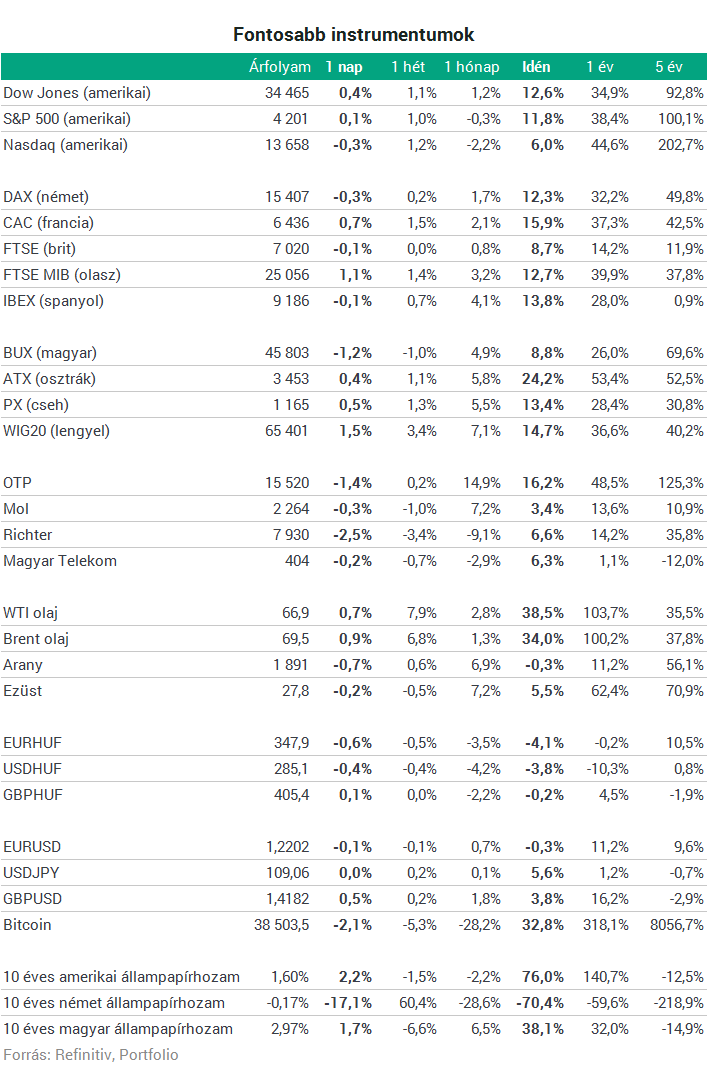This screenshot has width=707, height=1068.
Task: Click the Nasdaq (amerikai) row label
Action: pyautogui.click(x=65, y=144)
